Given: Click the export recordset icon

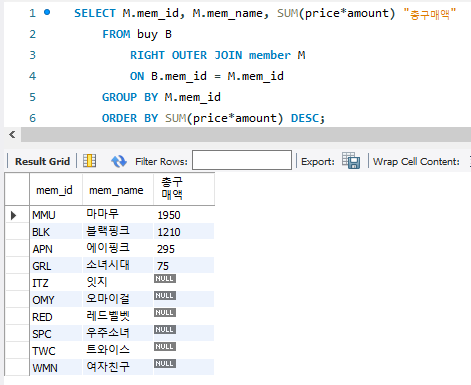Looking at the screenshot, I should (351, 161).
